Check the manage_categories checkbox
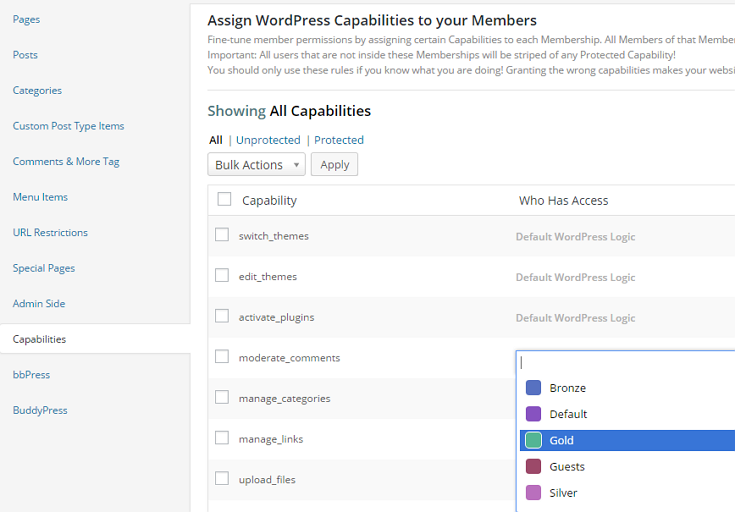This screenshot has width=735, height=512. point(222,397)
